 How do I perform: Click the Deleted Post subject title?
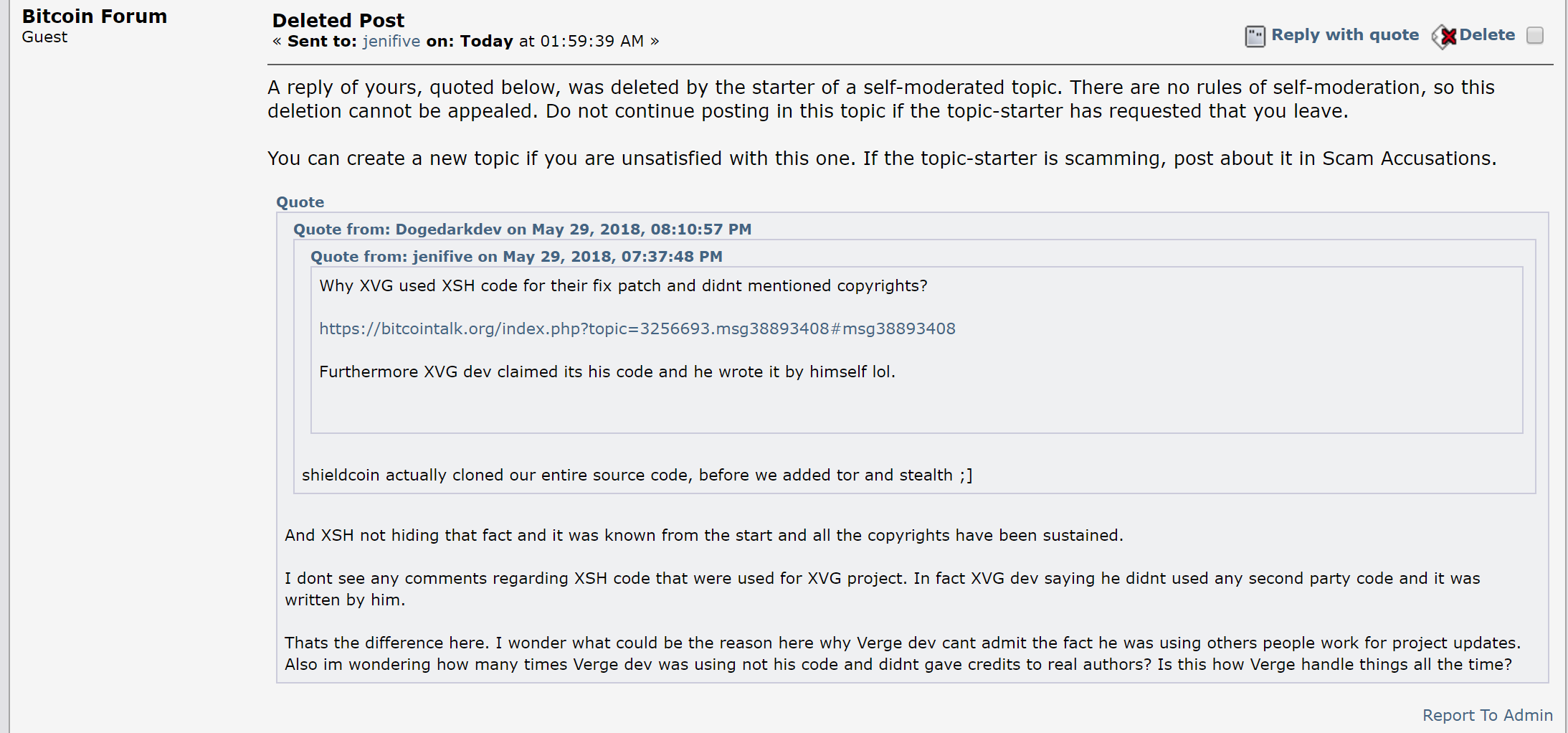[338, 20]
